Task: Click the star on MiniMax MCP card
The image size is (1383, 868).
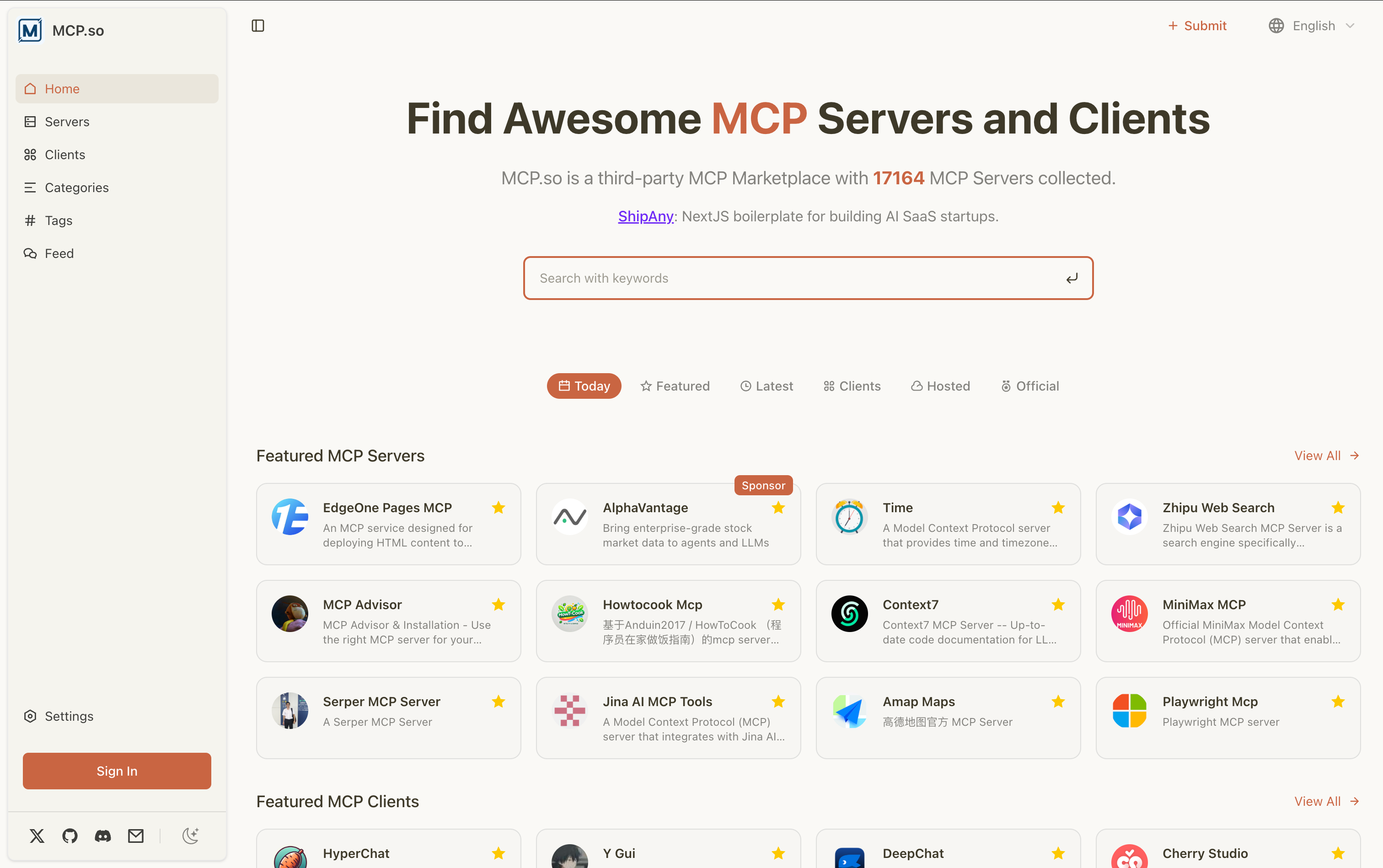Action: coord(1338,605)
